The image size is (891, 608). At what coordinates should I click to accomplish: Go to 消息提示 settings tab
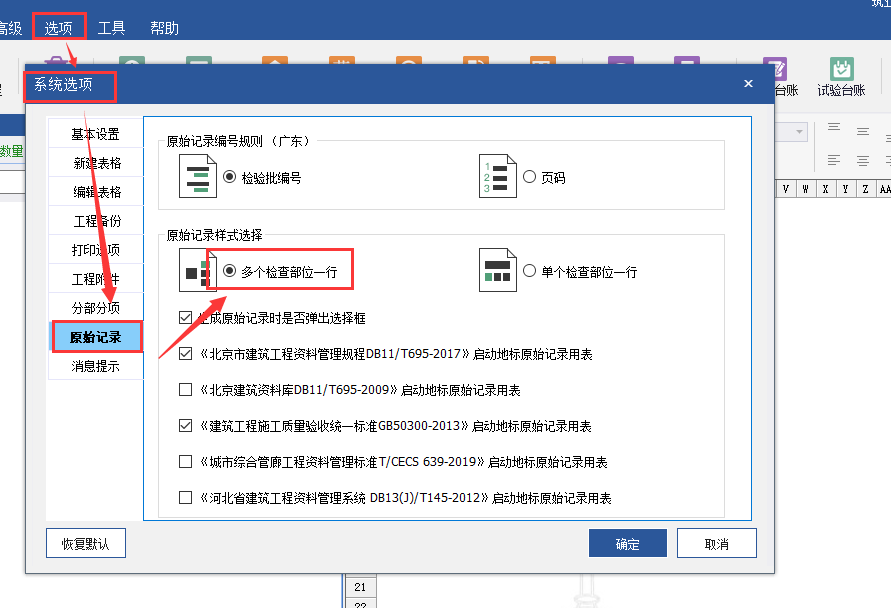click(x=96, y=366)
